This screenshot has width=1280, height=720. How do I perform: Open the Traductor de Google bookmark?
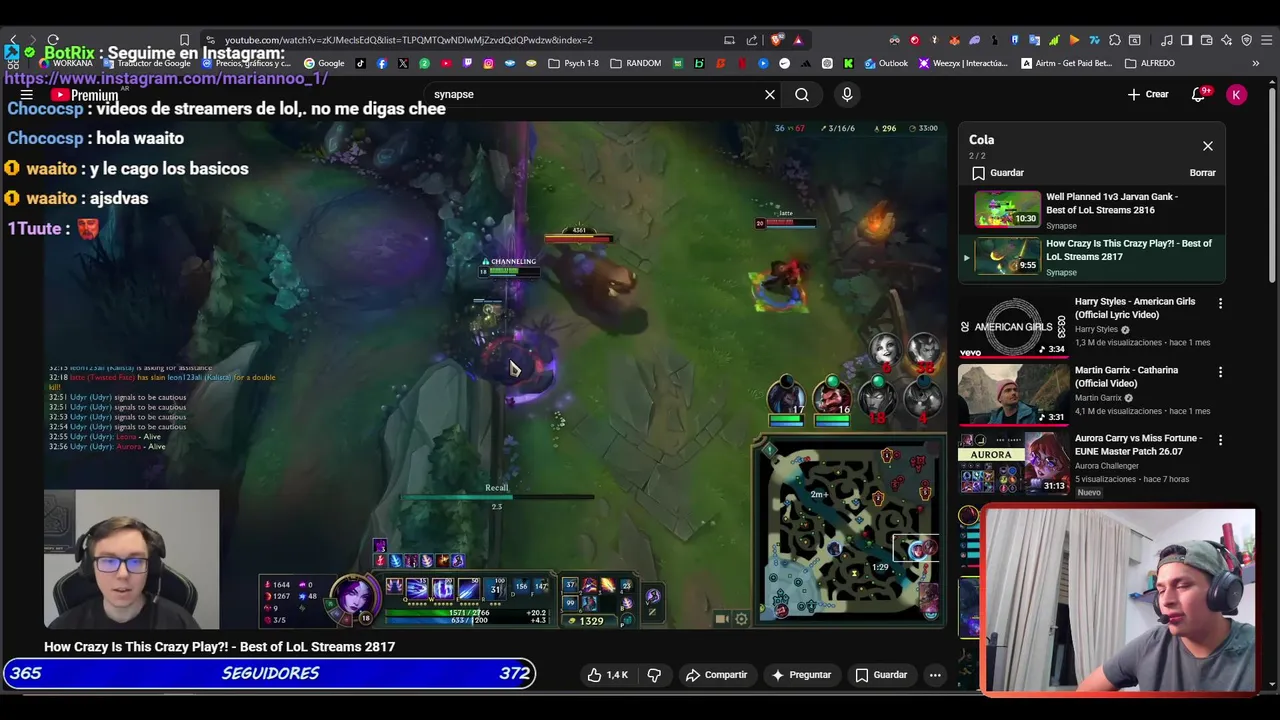146,63
